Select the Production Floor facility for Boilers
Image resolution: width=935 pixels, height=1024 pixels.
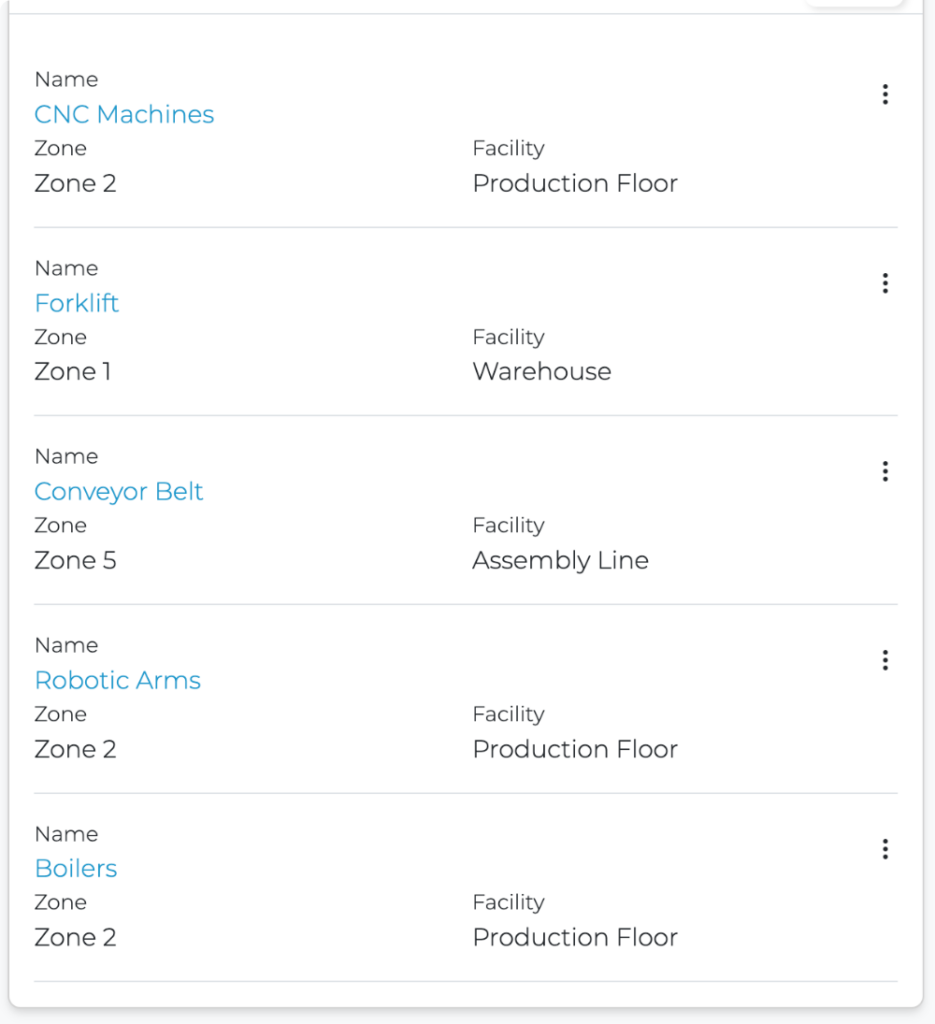[575, 938]
